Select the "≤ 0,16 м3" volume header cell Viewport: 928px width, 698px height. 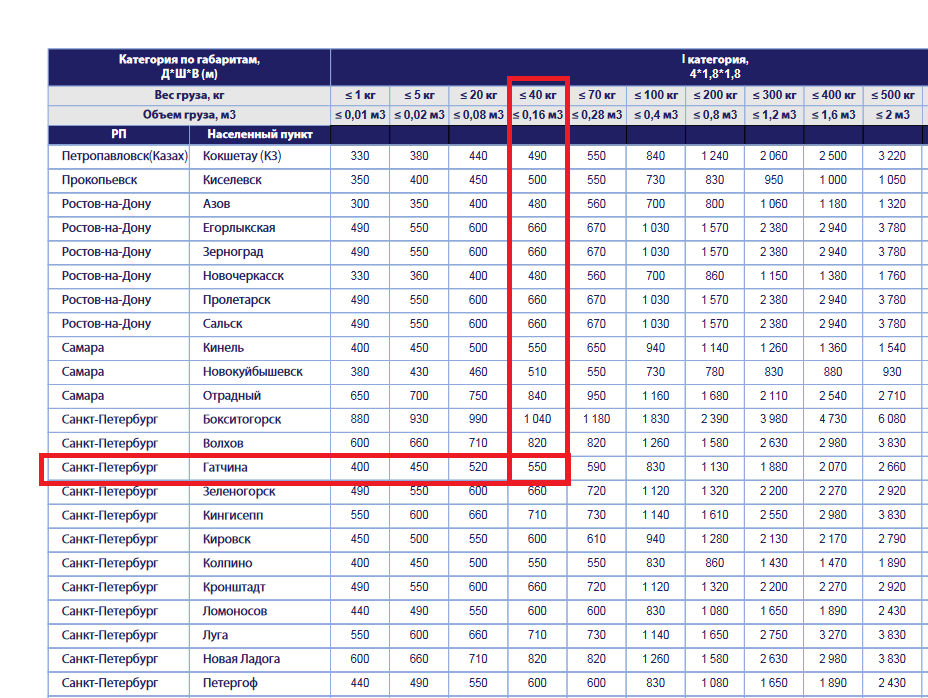(x=537, y=114)
